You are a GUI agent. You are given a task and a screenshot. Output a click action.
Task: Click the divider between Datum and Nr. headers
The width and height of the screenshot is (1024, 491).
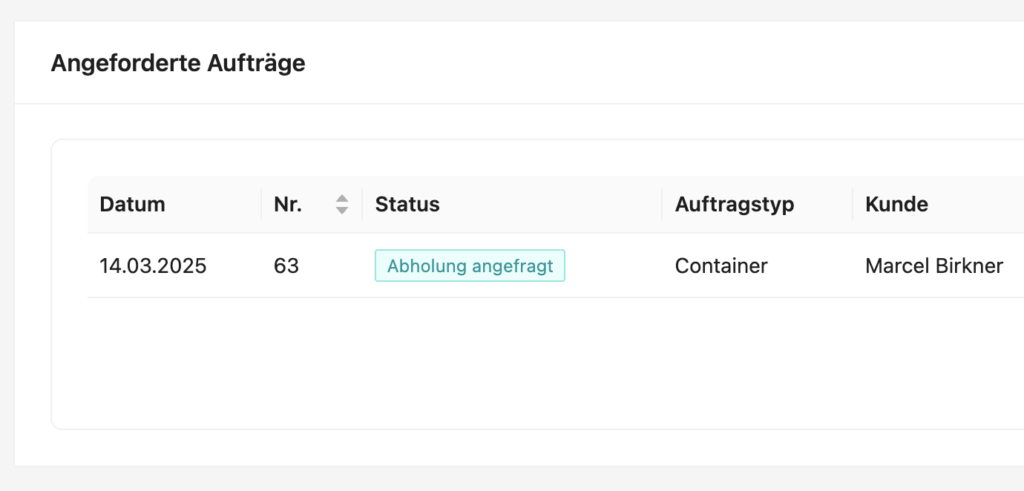[262, 204]
